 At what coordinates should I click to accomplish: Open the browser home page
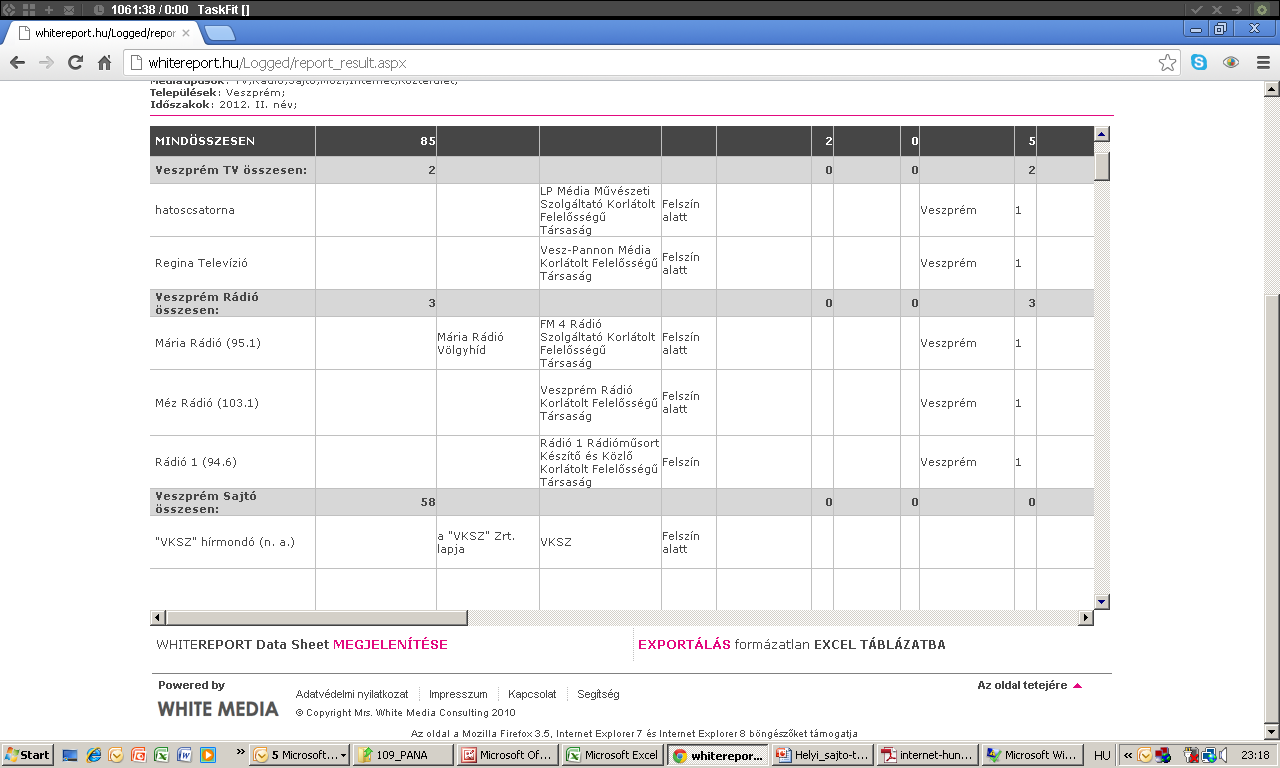[104, 62]
